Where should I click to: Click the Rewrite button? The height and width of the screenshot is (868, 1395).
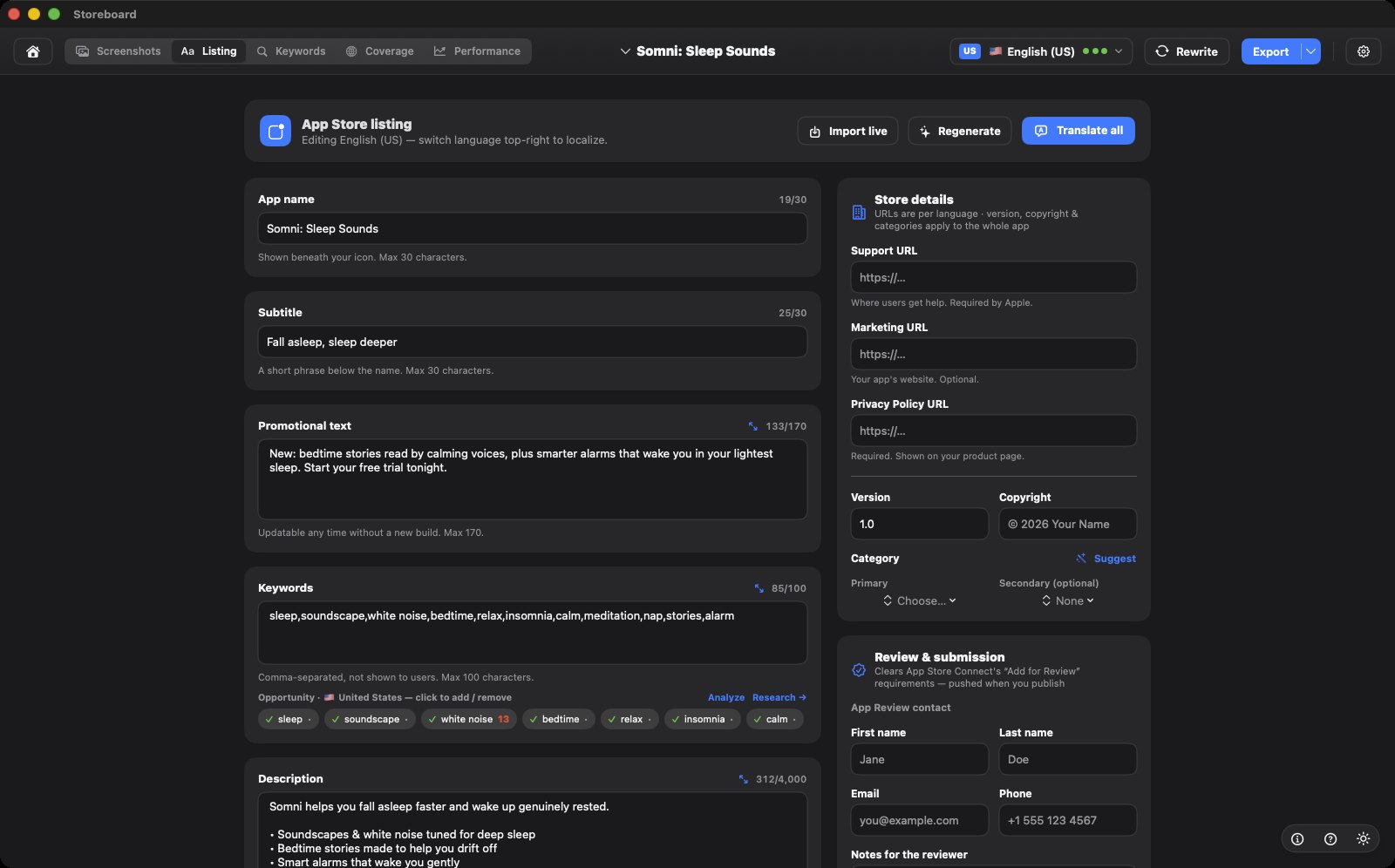(x=1187, y=51)
